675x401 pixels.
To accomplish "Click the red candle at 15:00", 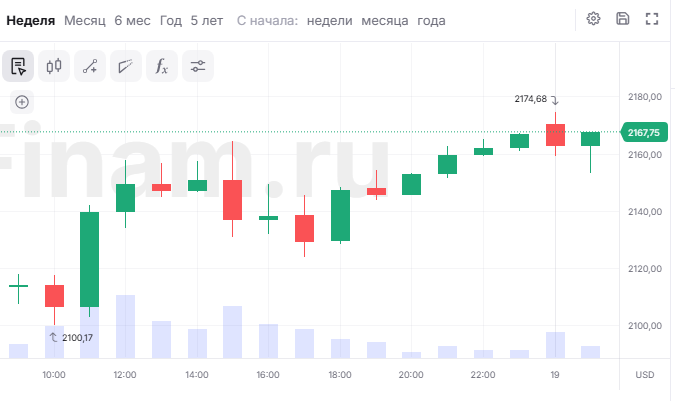I will [232, 200].
